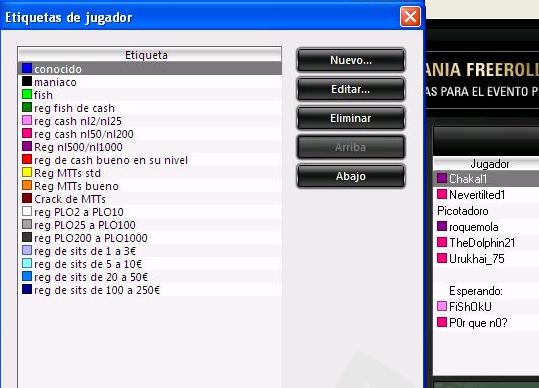
Task: Select reg cash nl50/nl200 label row
Action: point(150,134)
